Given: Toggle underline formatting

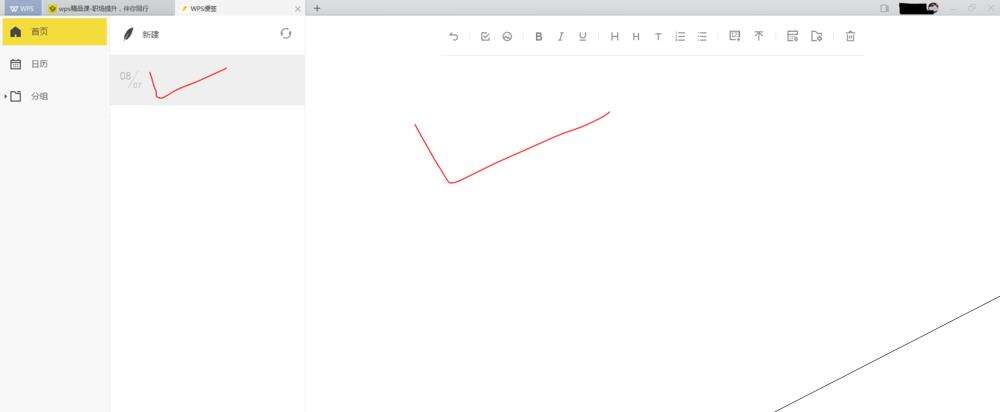Looking at the screenshot, I should click(x=582, y=36).
